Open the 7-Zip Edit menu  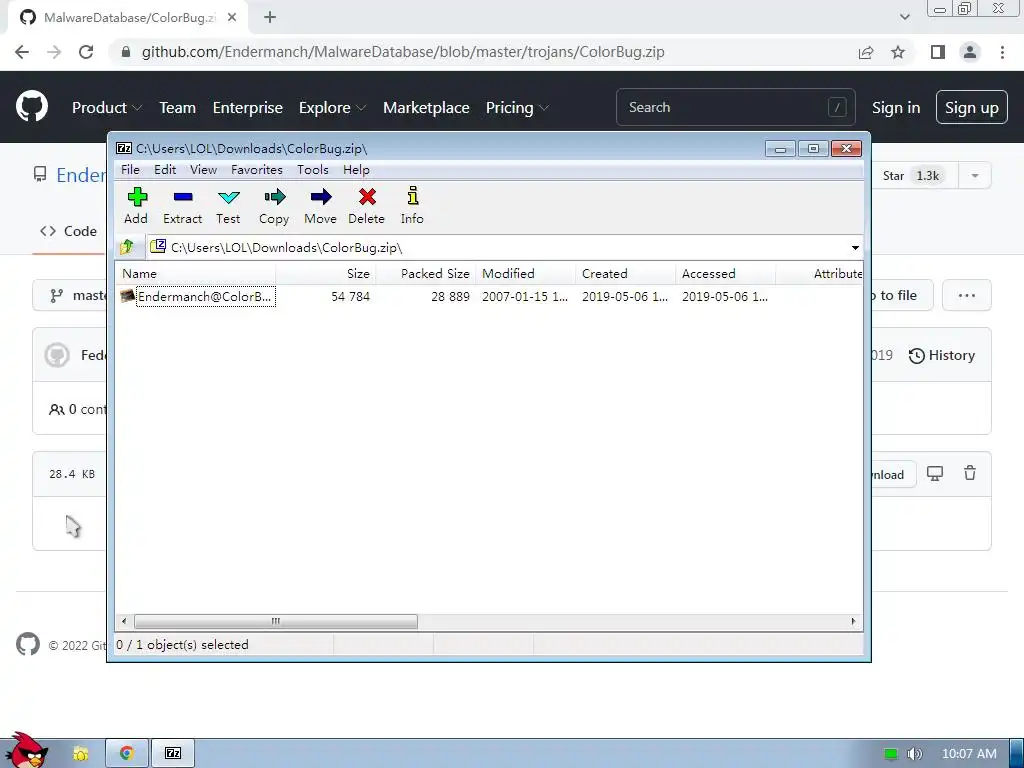(165, 170)
